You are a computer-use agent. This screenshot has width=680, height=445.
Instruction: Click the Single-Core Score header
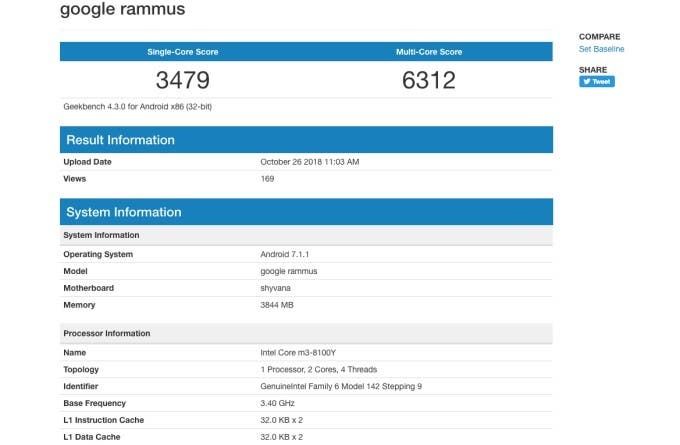tap(183, 52)
